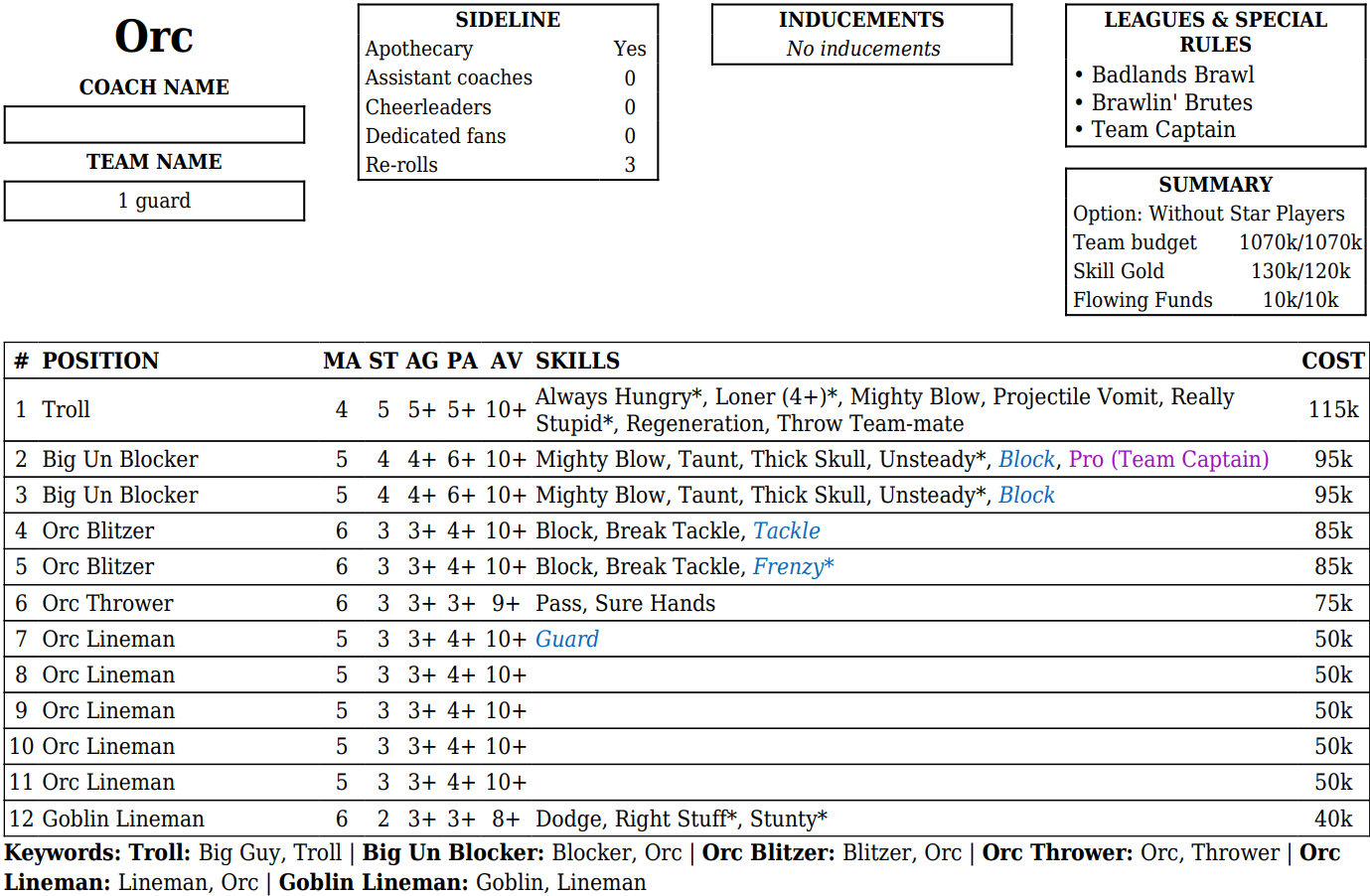The image size is (1370, 896).
Task: Click the 'MA' column header
Action: (x=342, y=361)
